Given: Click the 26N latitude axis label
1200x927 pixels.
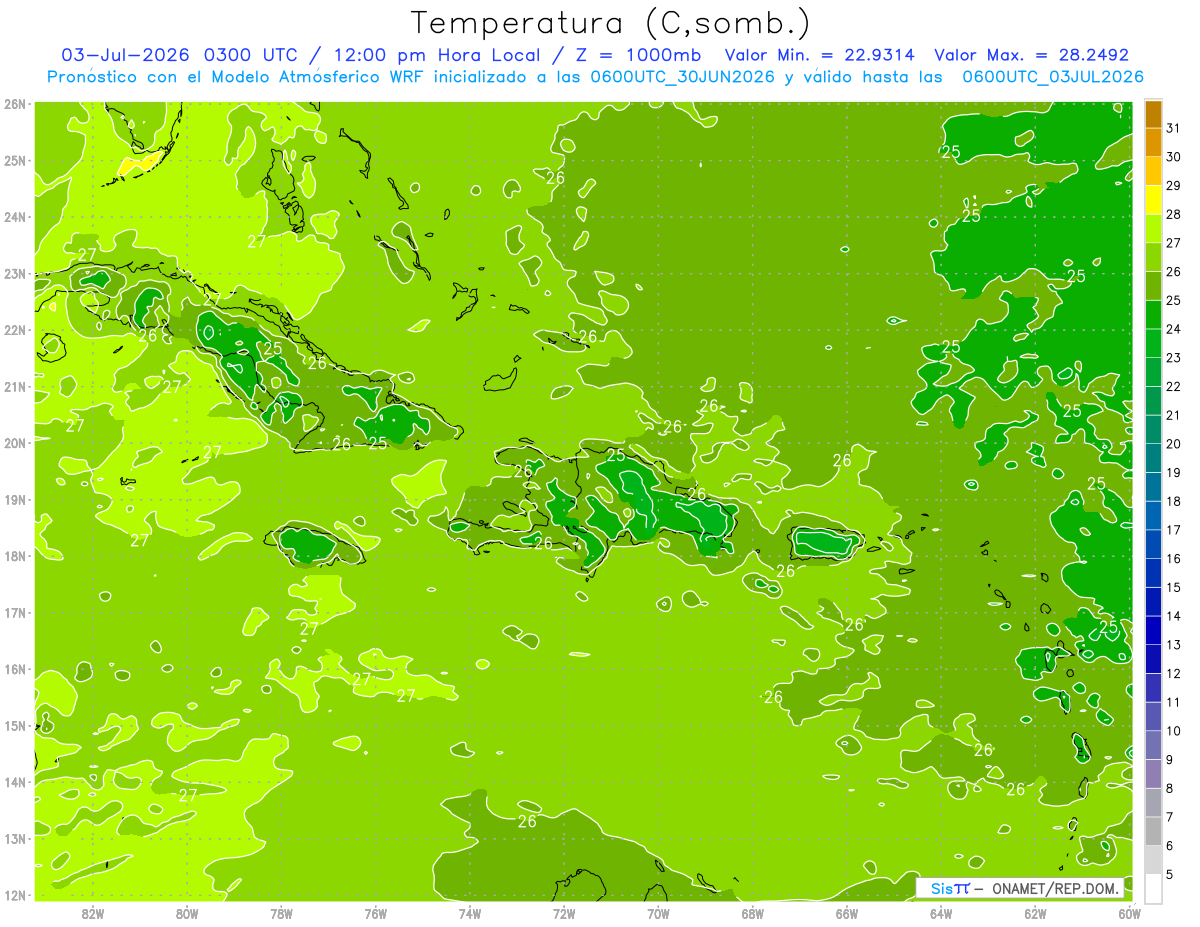Looking at the screenshot, I should pyautogui.click(x=15, y=104).
